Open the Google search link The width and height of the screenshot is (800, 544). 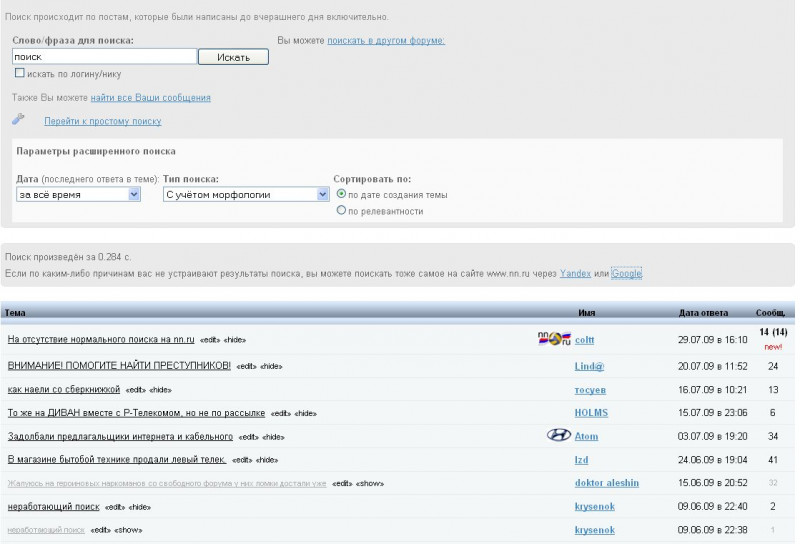tap(626, 273)
